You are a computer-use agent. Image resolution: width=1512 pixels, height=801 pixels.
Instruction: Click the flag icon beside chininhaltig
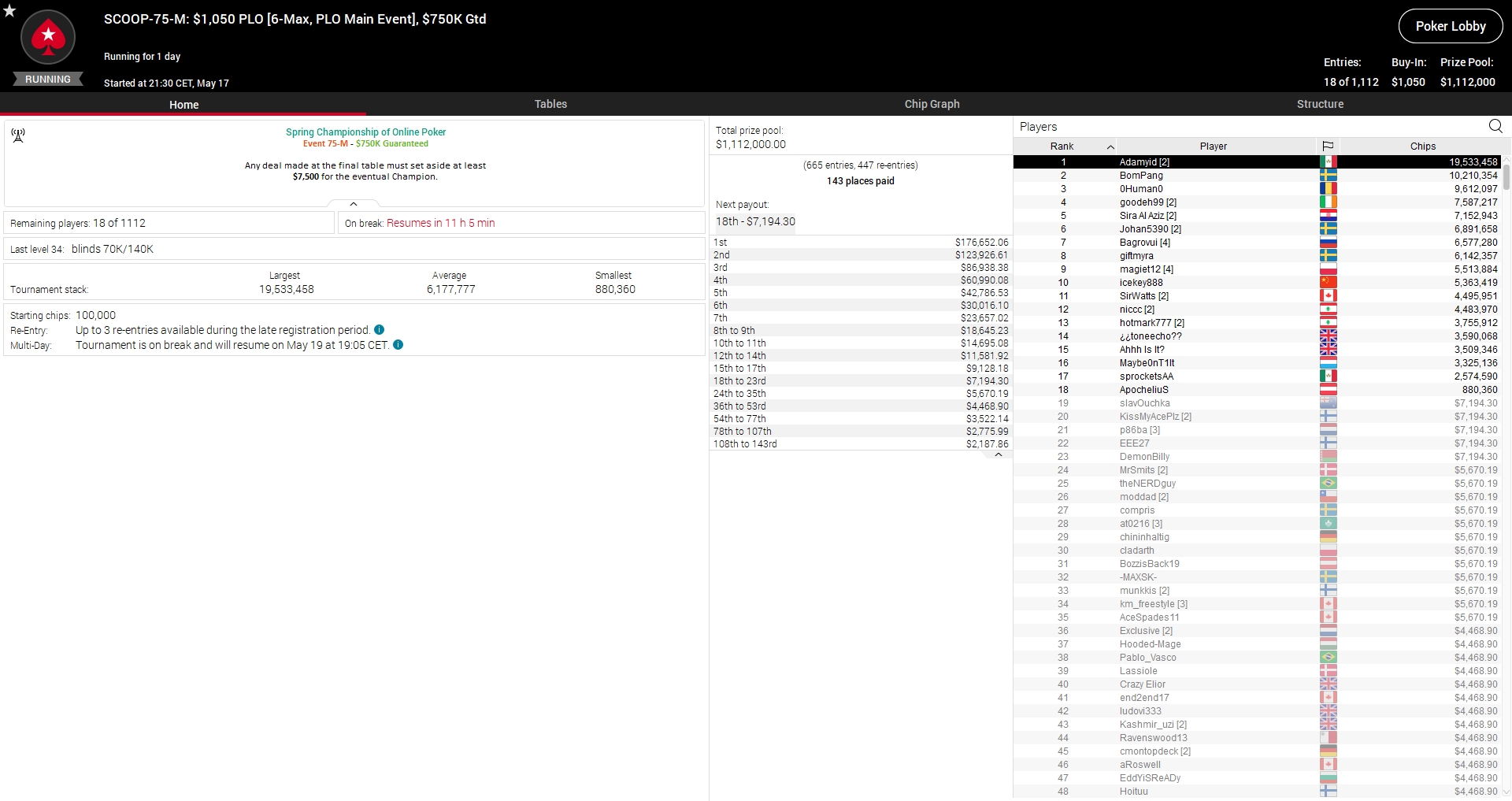tap(1329, 537)
